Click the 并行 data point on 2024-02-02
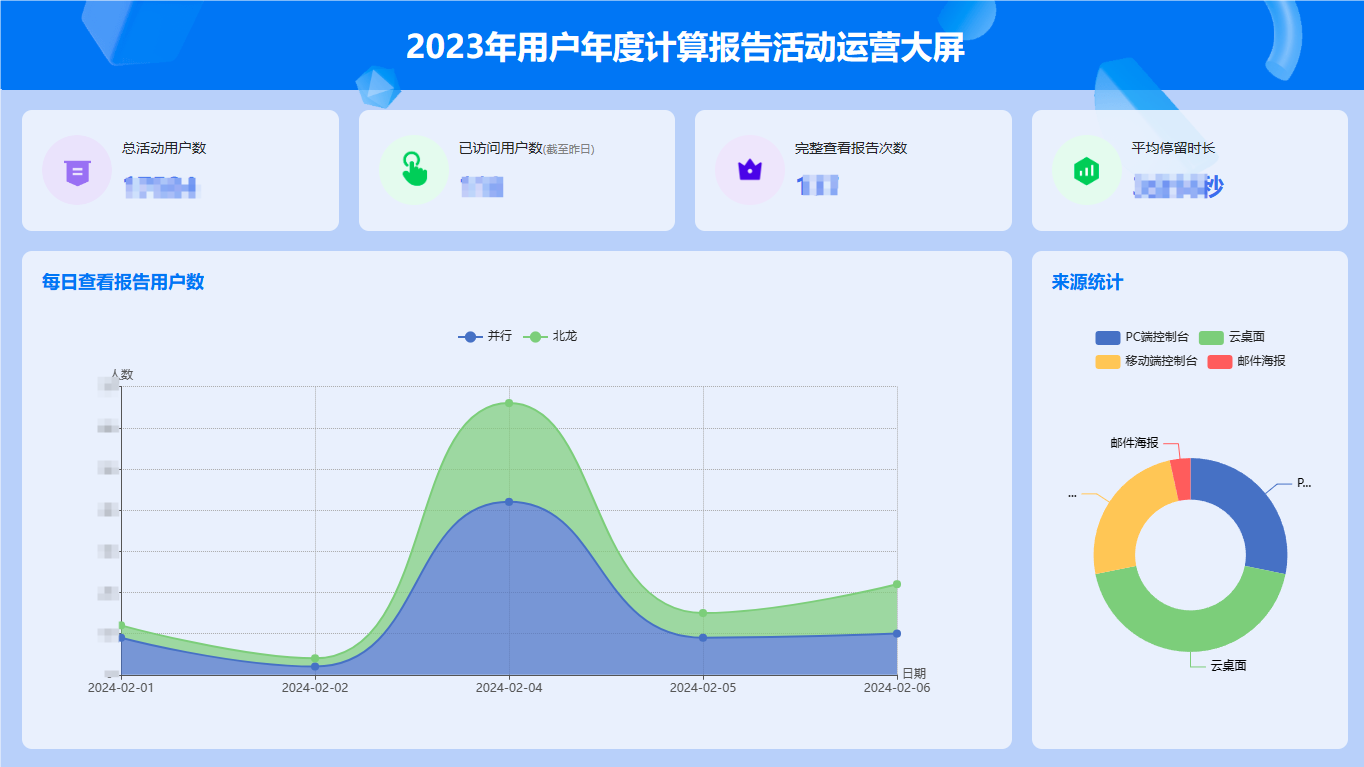The width and height of the screenshot is (1364, 767). click(x=315, y=666)
